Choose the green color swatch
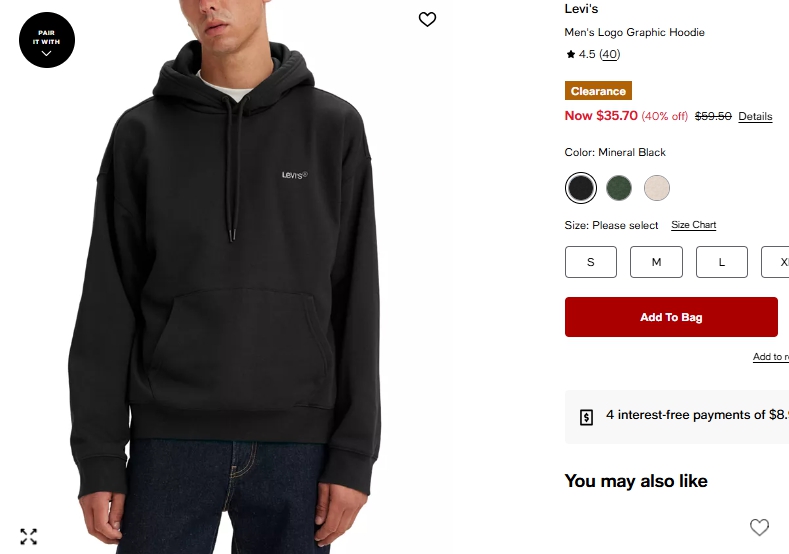Screen dimensions: 789x554 point(618,188)
